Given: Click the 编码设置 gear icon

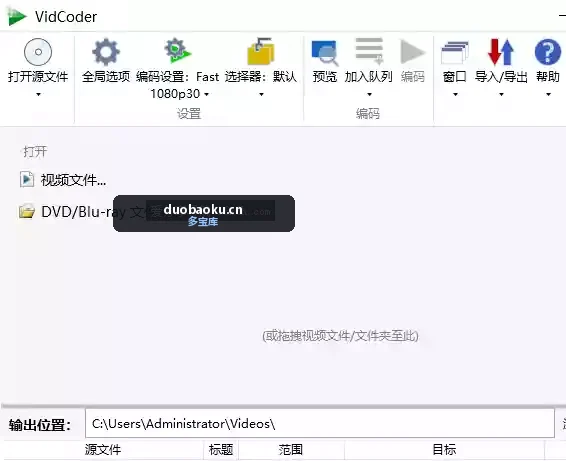Looking at the screenshot, I should [x=177, y=51].
